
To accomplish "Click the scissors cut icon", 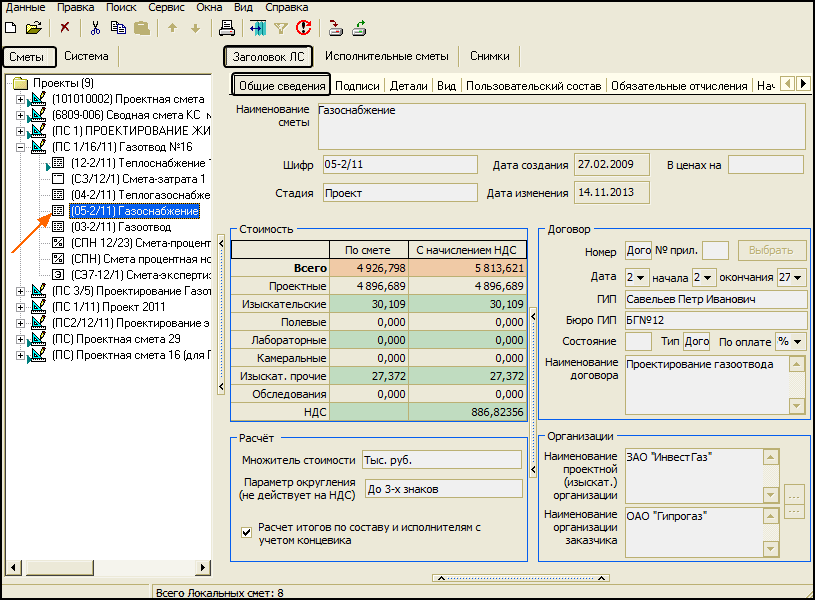I will [96, 28].
